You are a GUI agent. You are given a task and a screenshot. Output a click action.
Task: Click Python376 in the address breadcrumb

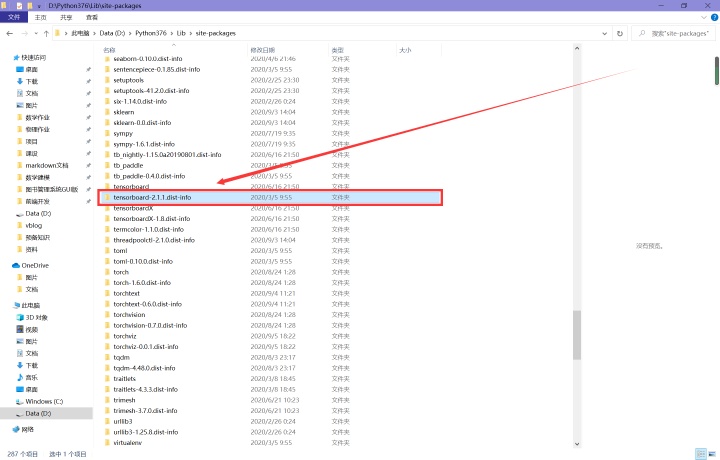click(151, 34)
